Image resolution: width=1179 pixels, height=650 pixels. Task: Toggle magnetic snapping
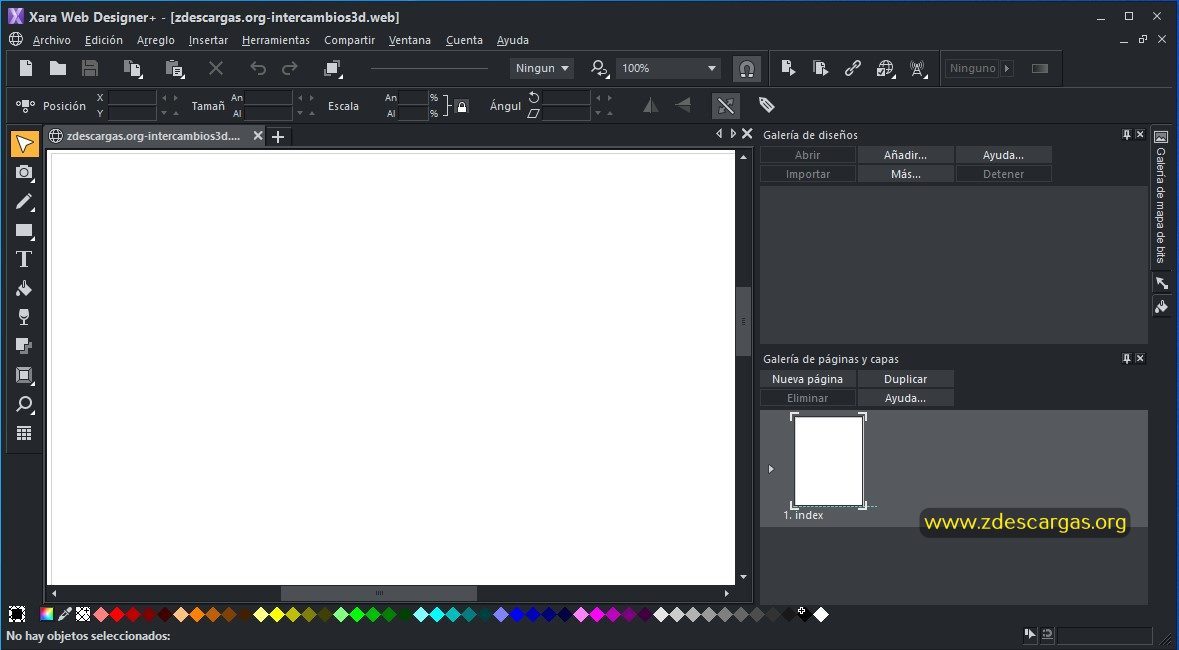click(x=747, y=68)
